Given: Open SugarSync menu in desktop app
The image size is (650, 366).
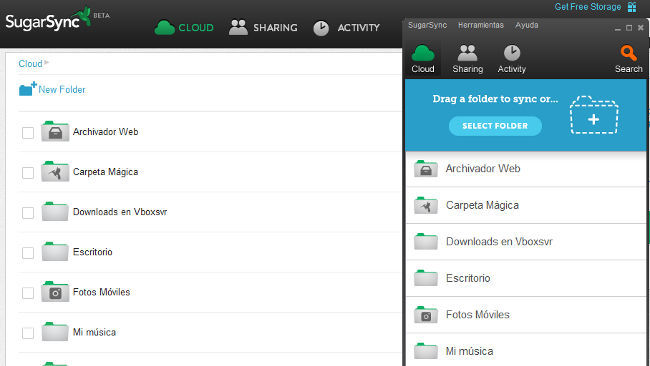Looking at the screenshot, I should point(427,25).
